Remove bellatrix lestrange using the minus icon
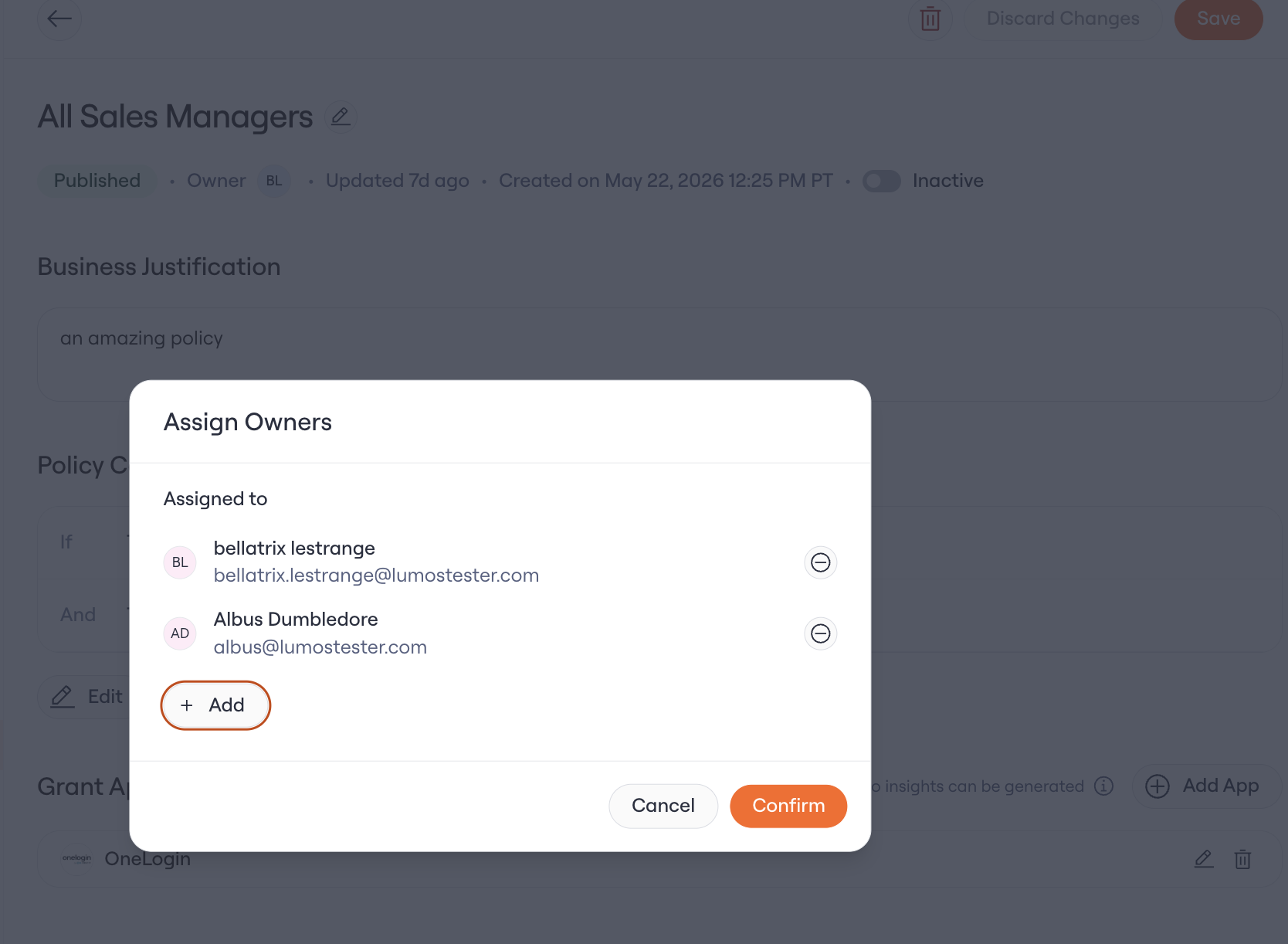 coord(821,562)
